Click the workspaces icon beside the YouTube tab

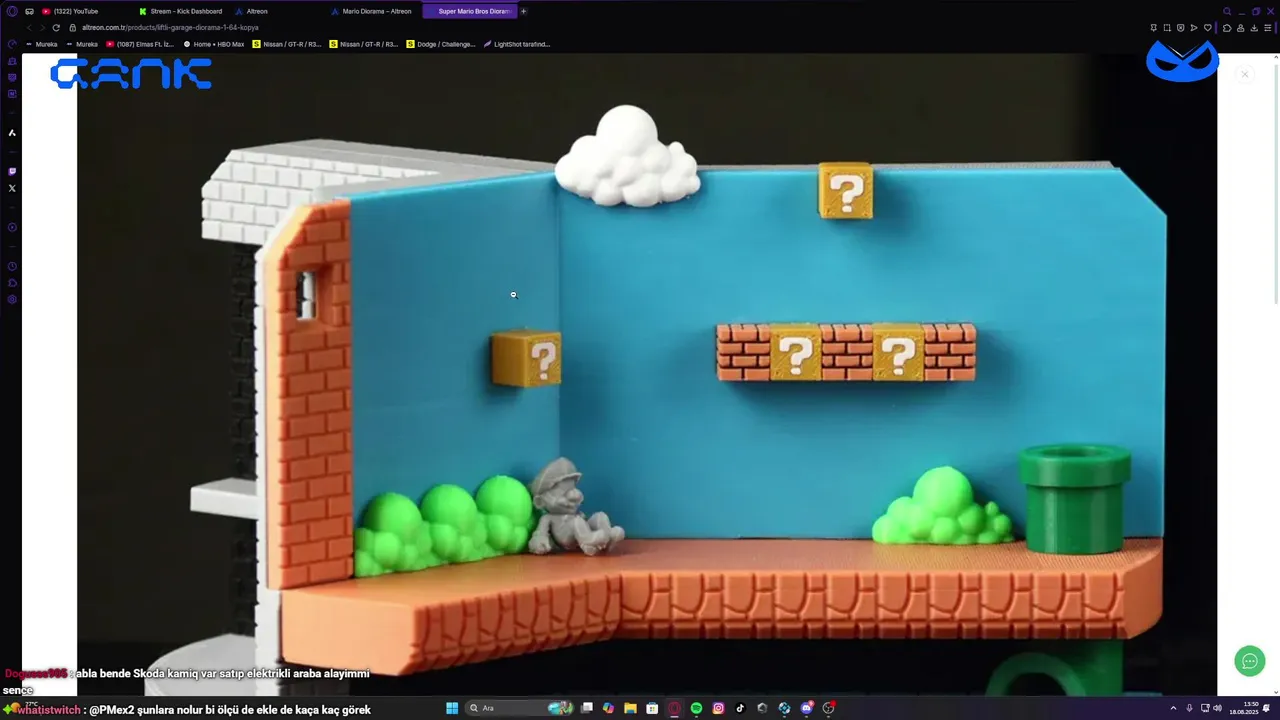point(29,11)
